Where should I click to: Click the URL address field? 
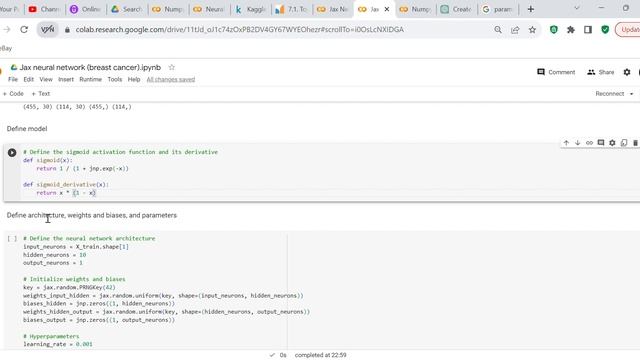240,29
